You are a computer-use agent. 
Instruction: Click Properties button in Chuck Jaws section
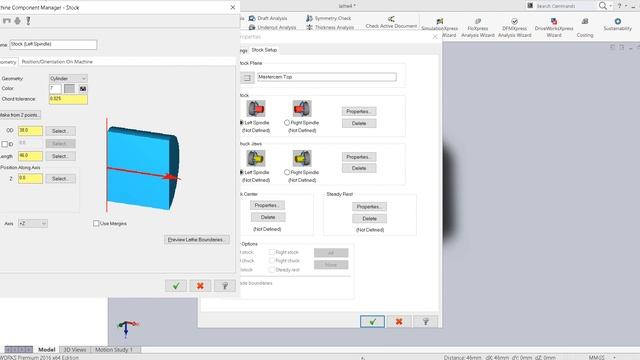[x=359, y=157]
